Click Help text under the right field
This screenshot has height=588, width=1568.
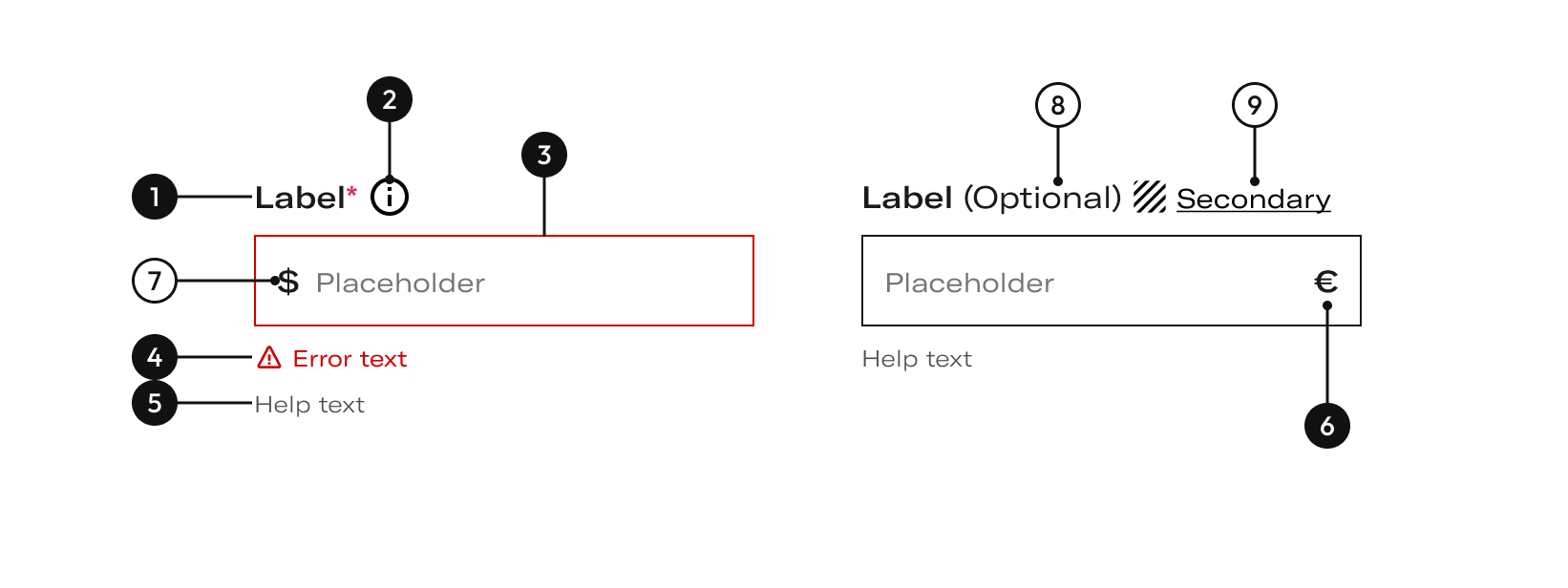[x=917, y=359]
